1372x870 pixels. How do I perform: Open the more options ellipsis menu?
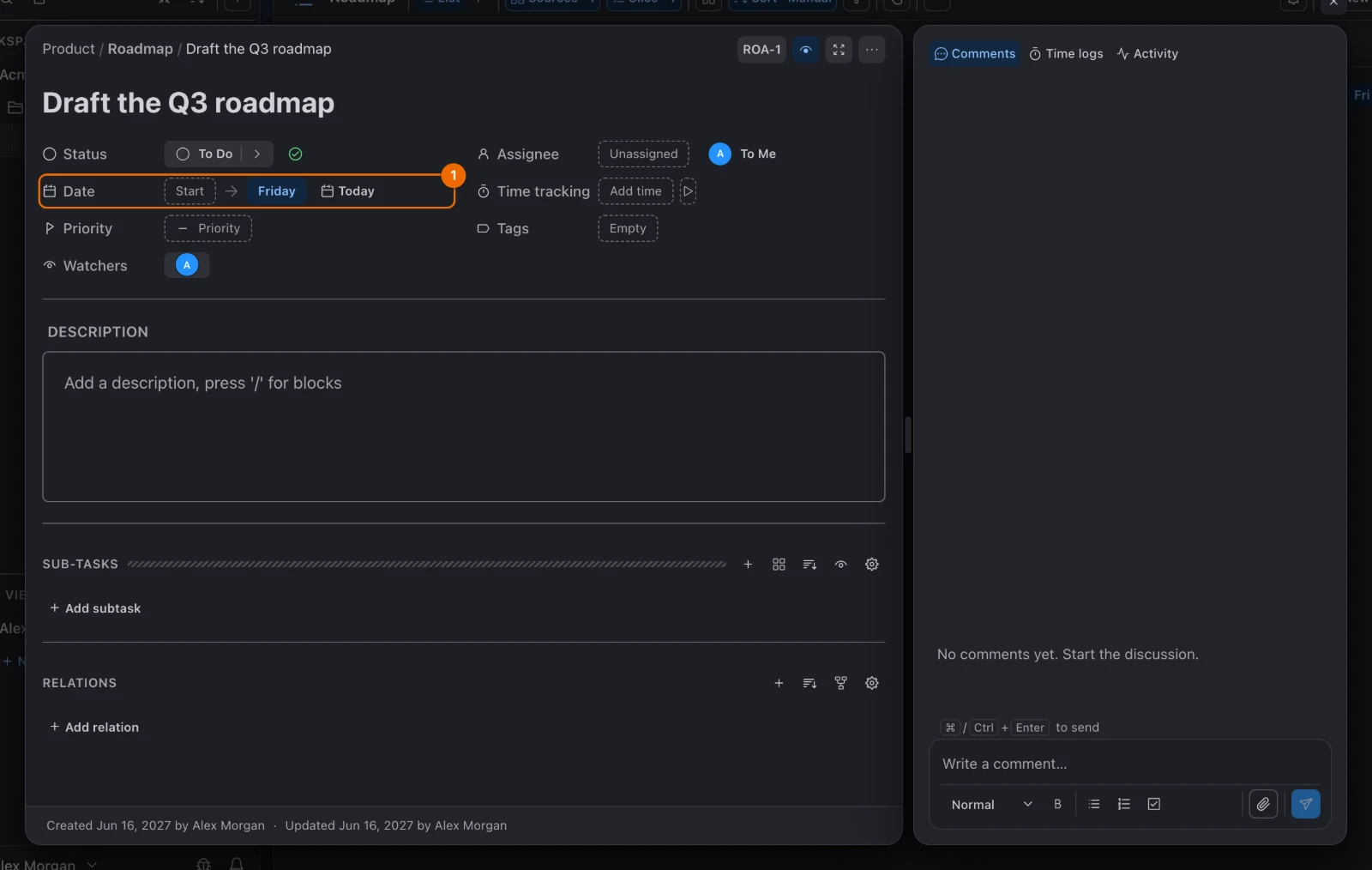(872, 50)
